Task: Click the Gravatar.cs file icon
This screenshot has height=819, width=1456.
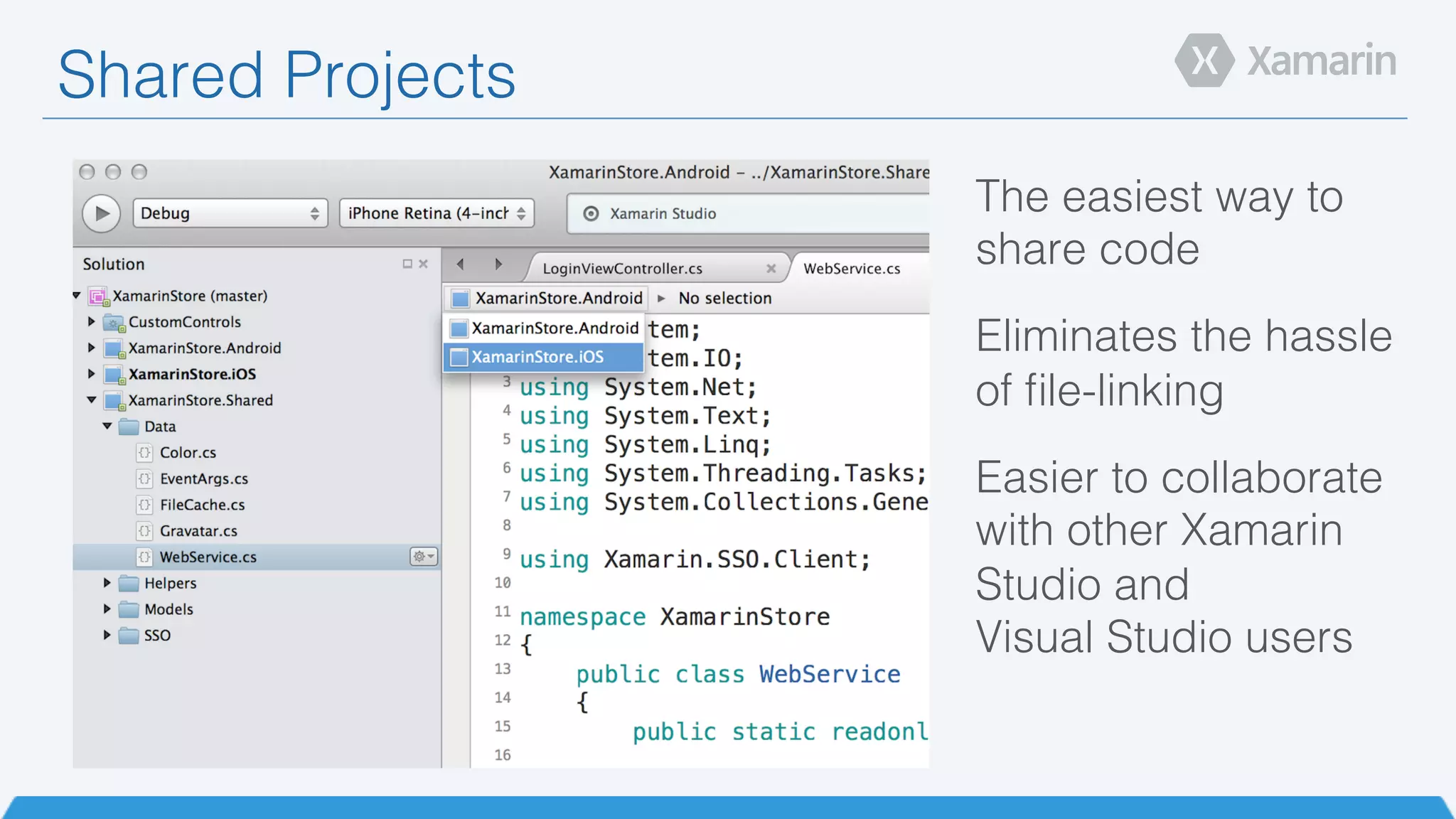Action: pos(144,531)
